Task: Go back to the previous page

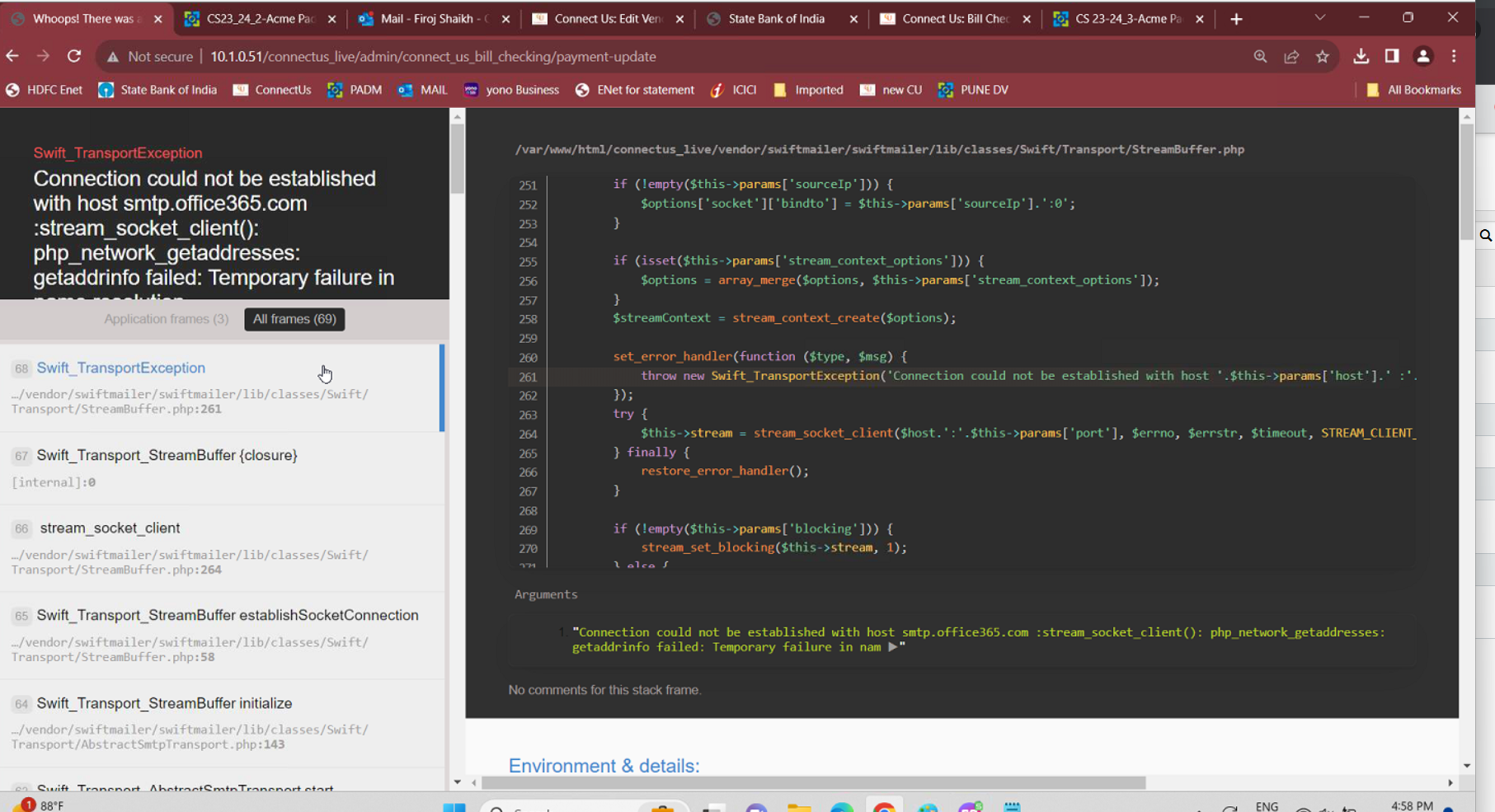Action: tap(12, 56)
